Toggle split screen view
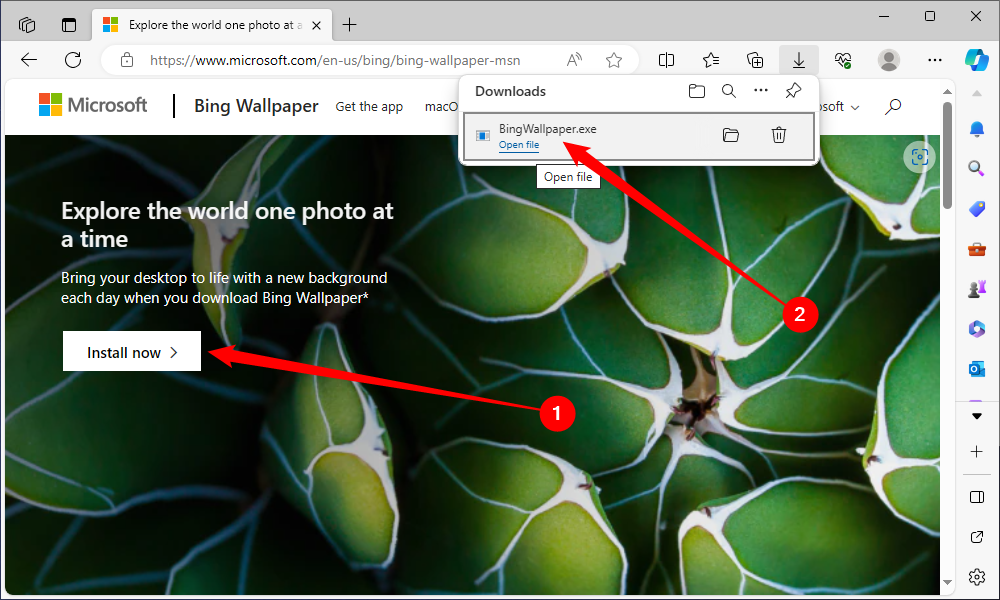This screenshot has width=1000, height=600. (x=666, y=60)
